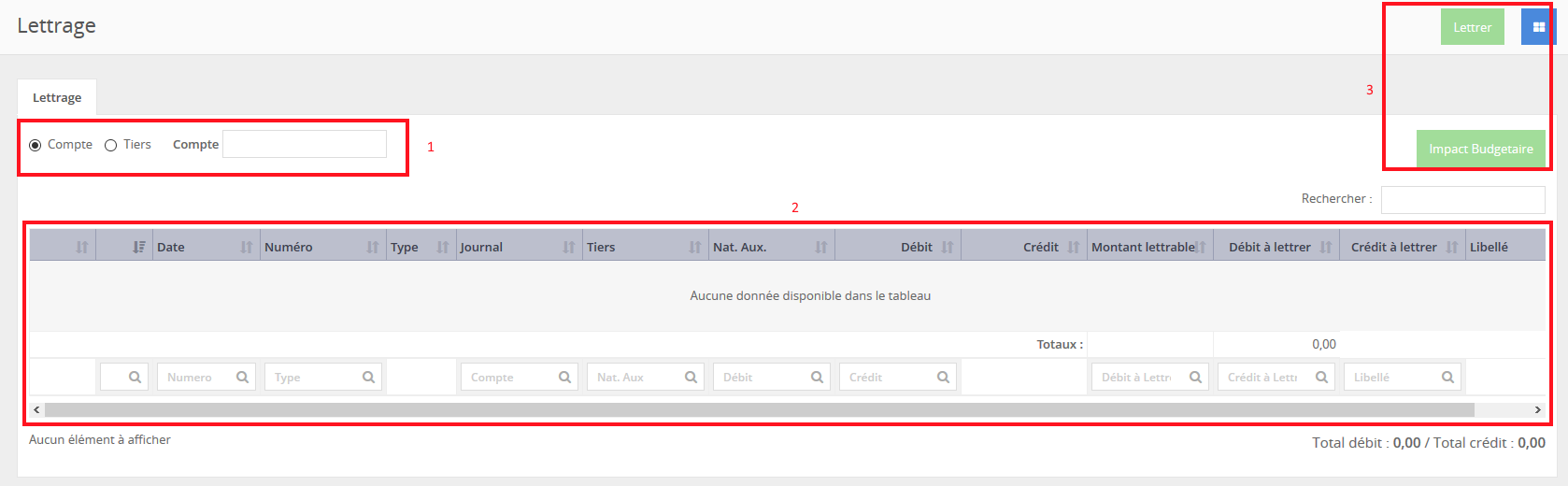1568x486 pixels.
Task: Click horizontal scrollbar right arrow
Action: [x=1537, y=410]
